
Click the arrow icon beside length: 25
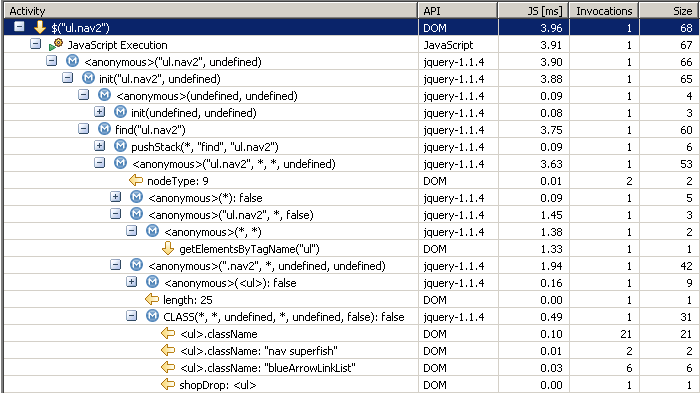pos(152,299)
